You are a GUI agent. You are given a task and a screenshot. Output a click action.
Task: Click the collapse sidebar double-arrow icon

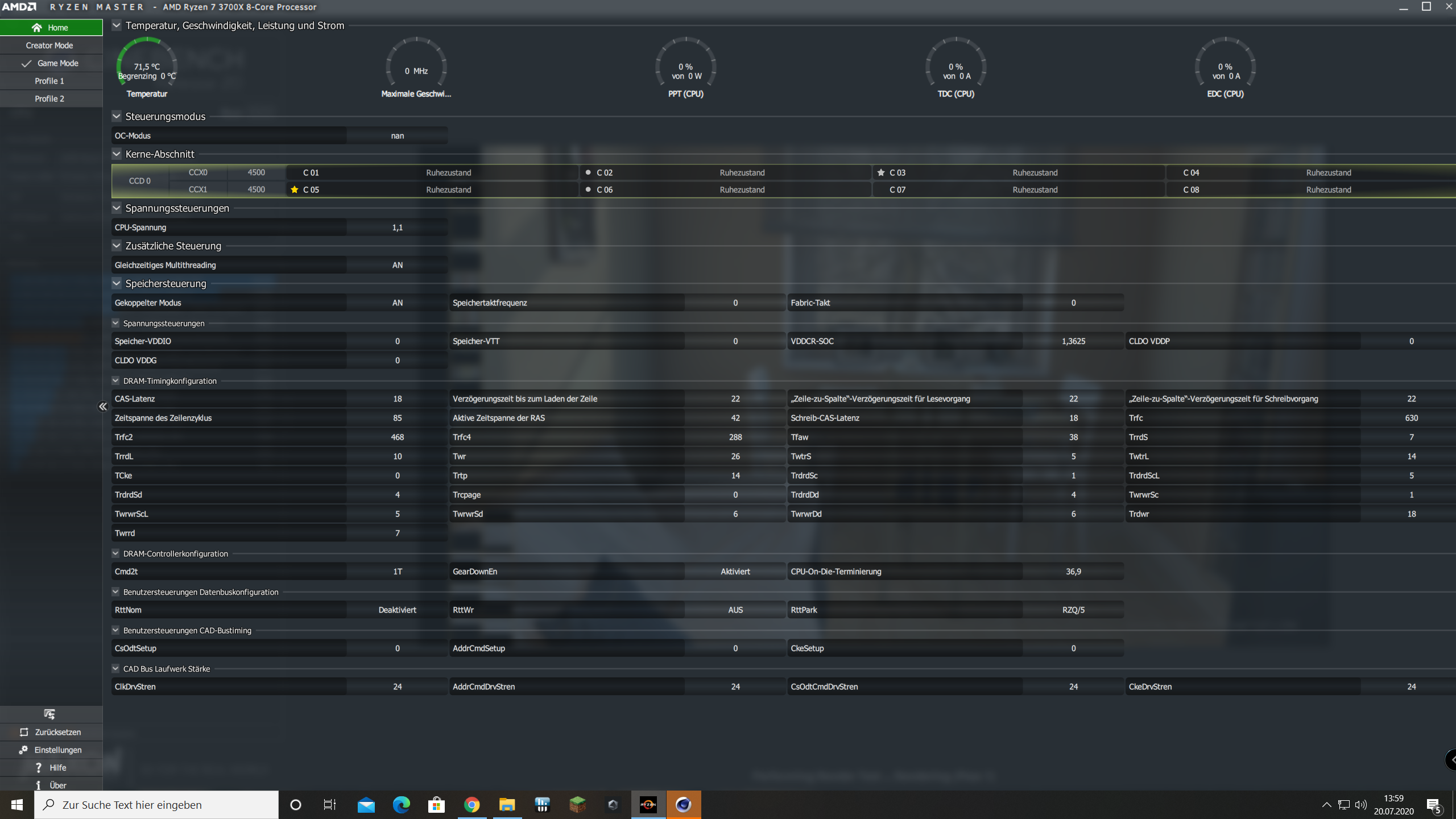coord(103,406)
